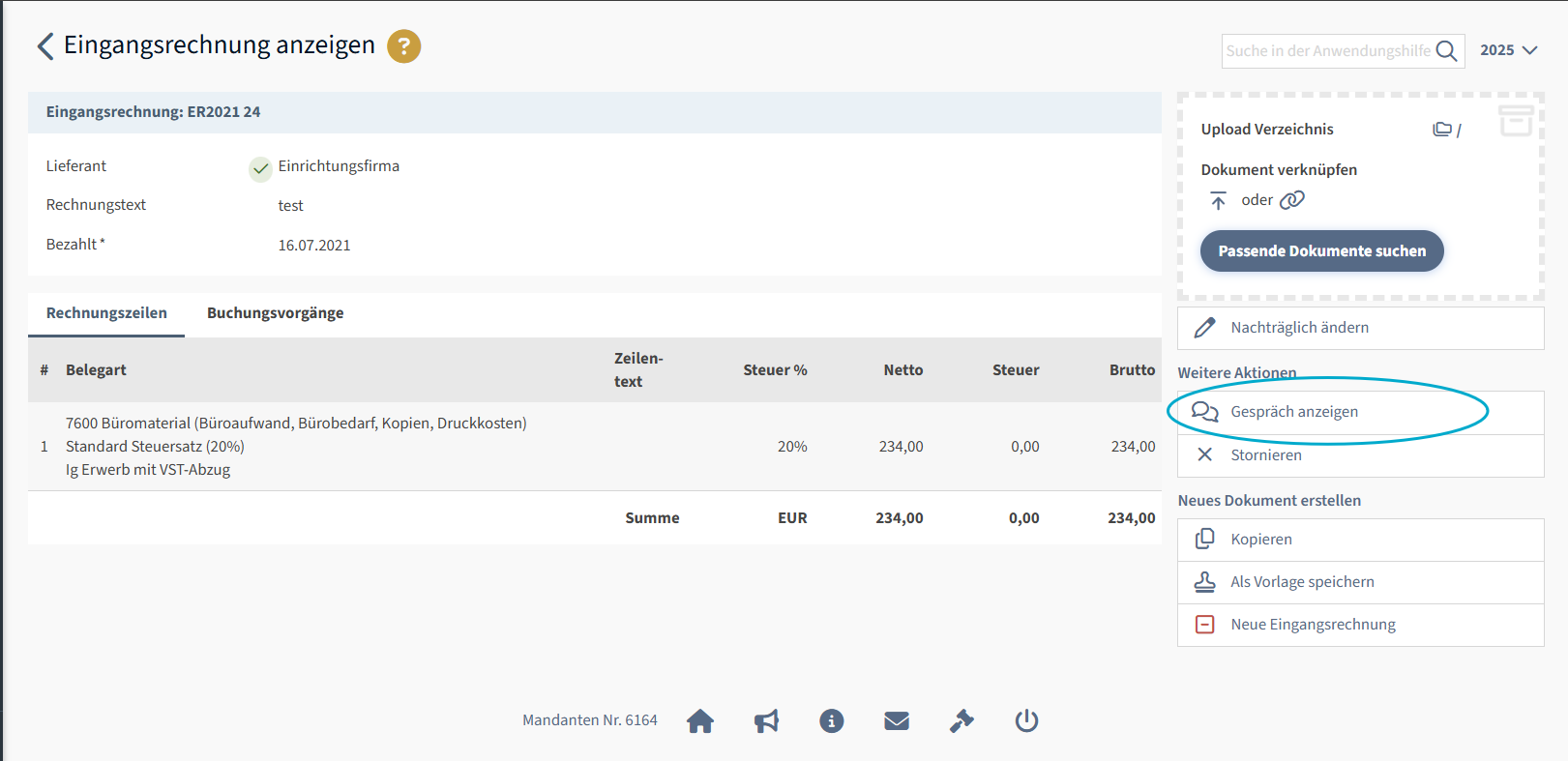This screenshot has height=761, width=1568.
Task: Click the power logout icon
Action: 1026,721
